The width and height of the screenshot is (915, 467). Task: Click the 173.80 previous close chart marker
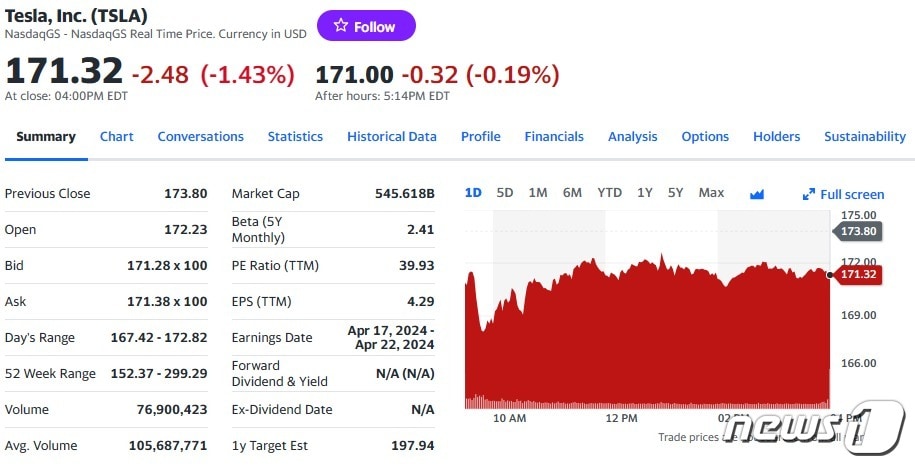click(x=857, y=231)
